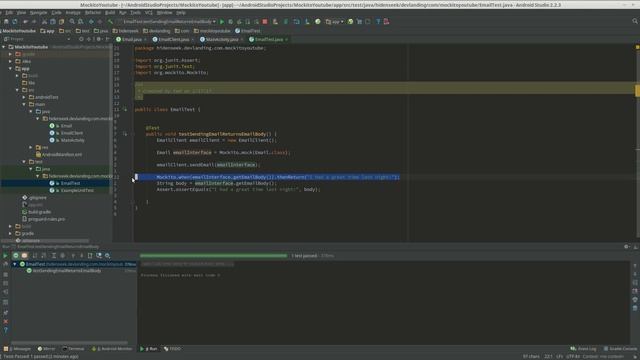Open the Android Monitor tool window
The image size is (640, 360).
pos(112,349)
